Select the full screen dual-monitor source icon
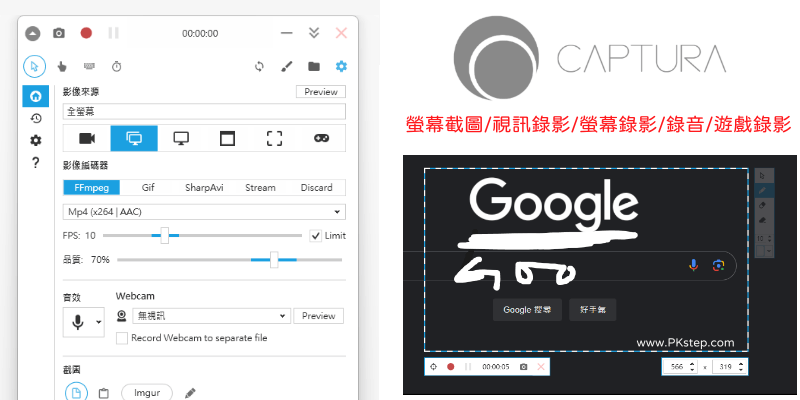 point(134,138)
